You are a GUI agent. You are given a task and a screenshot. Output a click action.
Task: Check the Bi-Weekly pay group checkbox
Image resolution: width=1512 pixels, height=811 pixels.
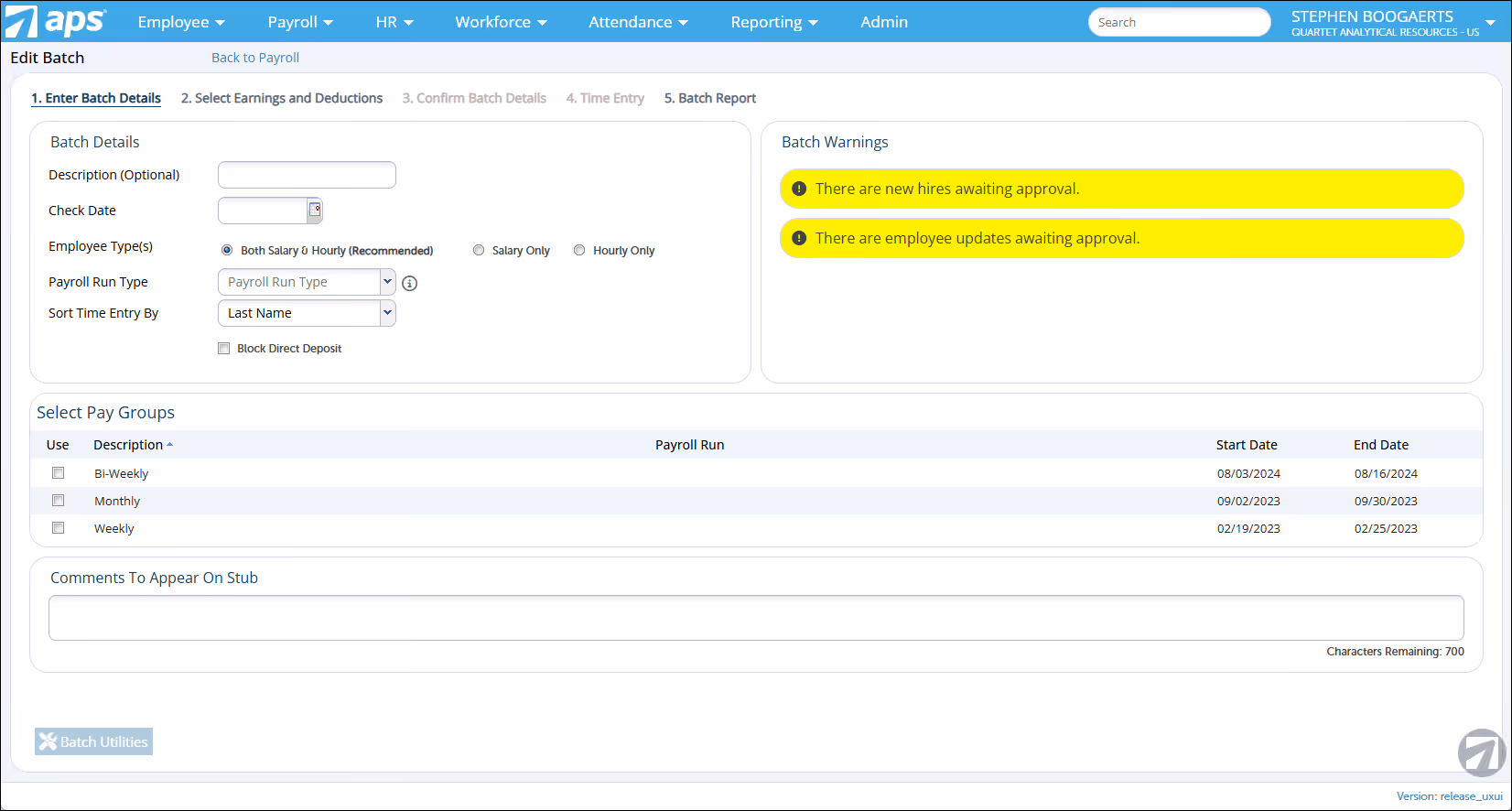(59, 473)
